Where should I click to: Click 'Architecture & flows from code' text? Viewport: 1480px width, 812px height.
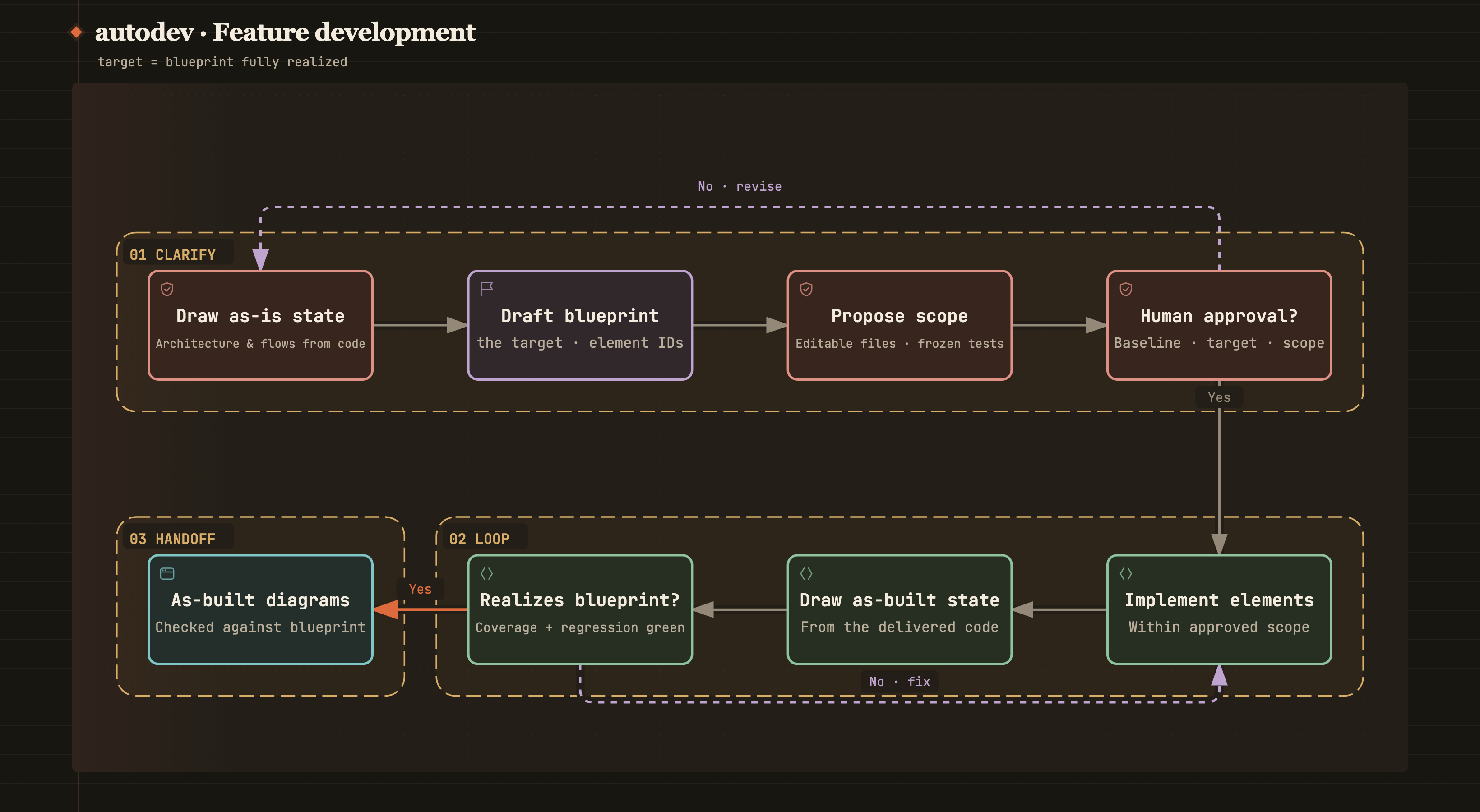point(260,343)
